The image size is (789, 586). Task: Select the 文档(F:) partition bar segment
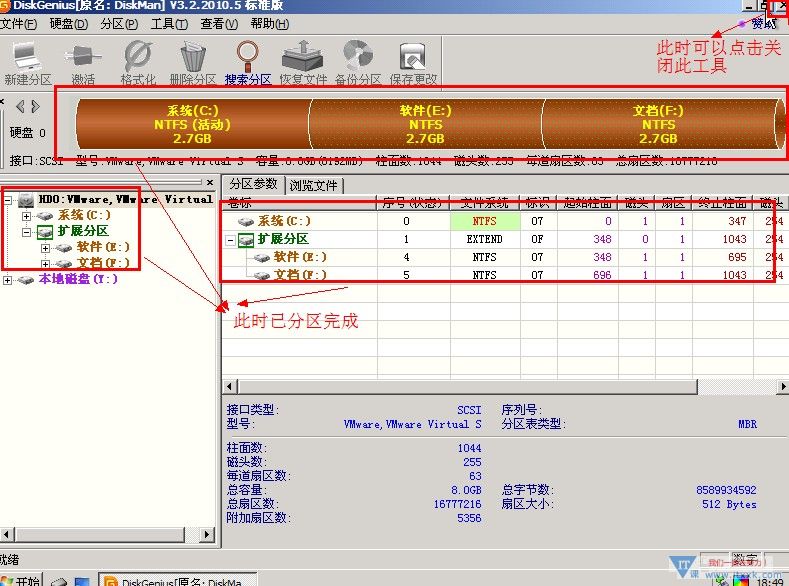(659, 124)
